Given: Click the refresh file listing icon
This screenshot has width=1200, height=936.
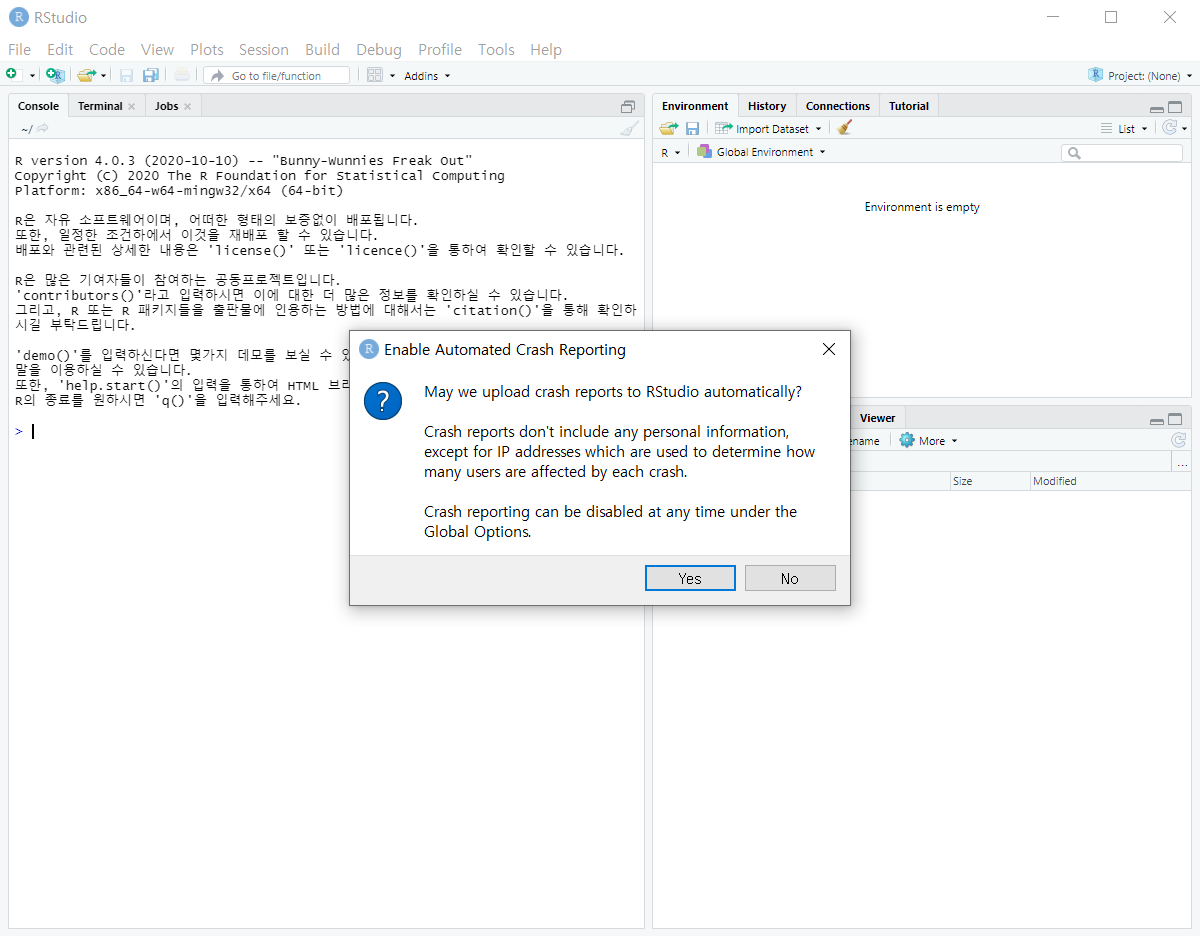Looking at the screenshot, I should coord(1178,441).
